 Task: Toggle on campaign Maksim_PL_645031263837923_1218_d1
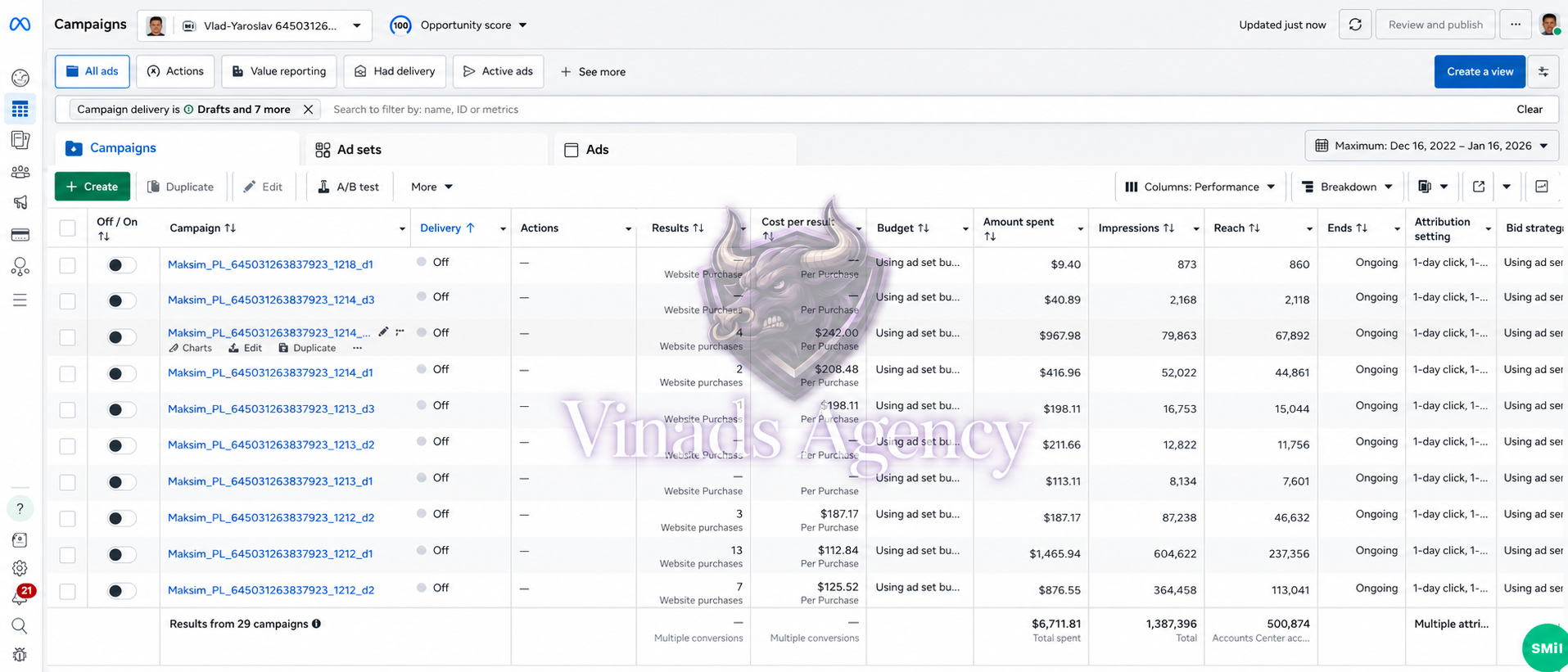121,265
